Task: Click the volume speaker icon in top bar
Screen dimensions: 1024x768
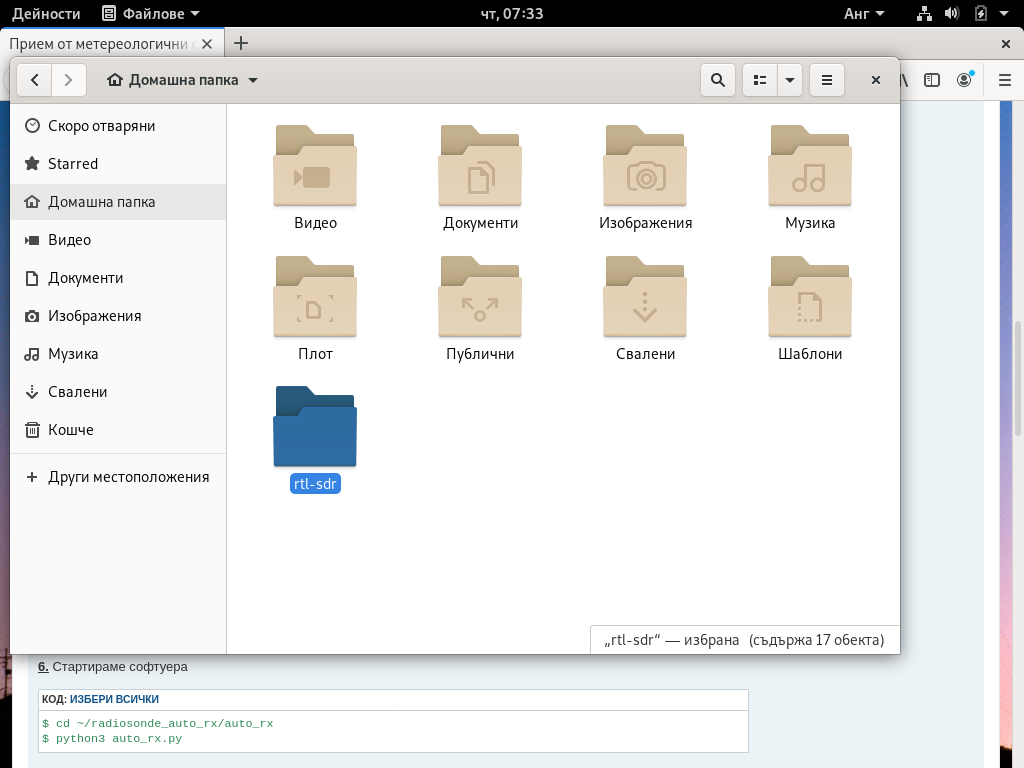Action: 952,13
